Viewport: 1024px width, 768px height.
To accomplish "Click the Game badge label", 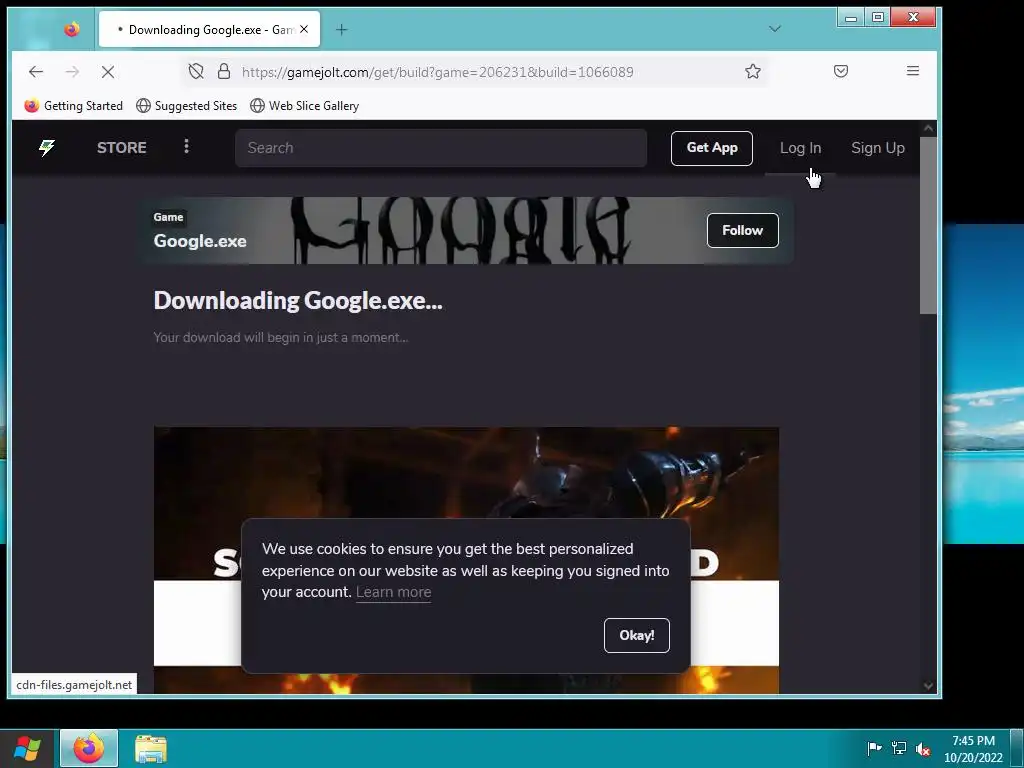I will pos(168,217).
